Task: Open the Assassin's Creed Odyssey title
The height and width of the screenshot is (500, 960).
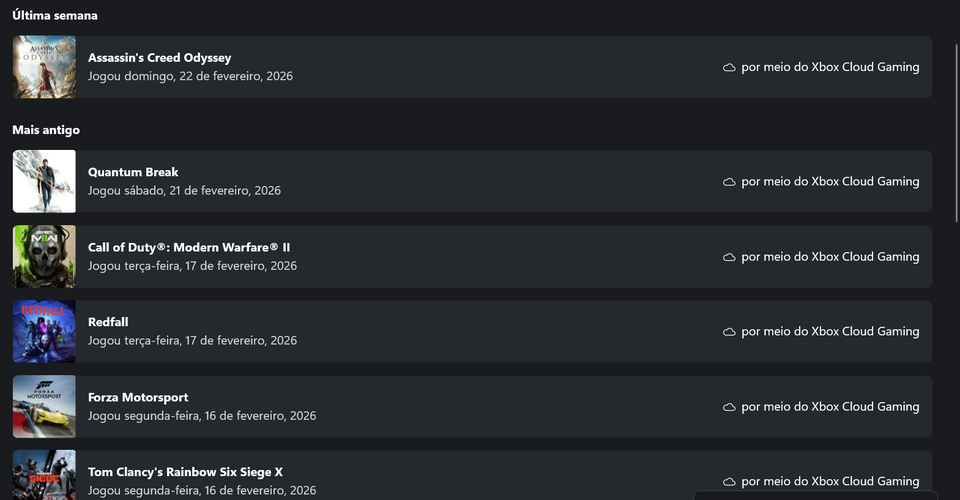Action: pos(159,58)
